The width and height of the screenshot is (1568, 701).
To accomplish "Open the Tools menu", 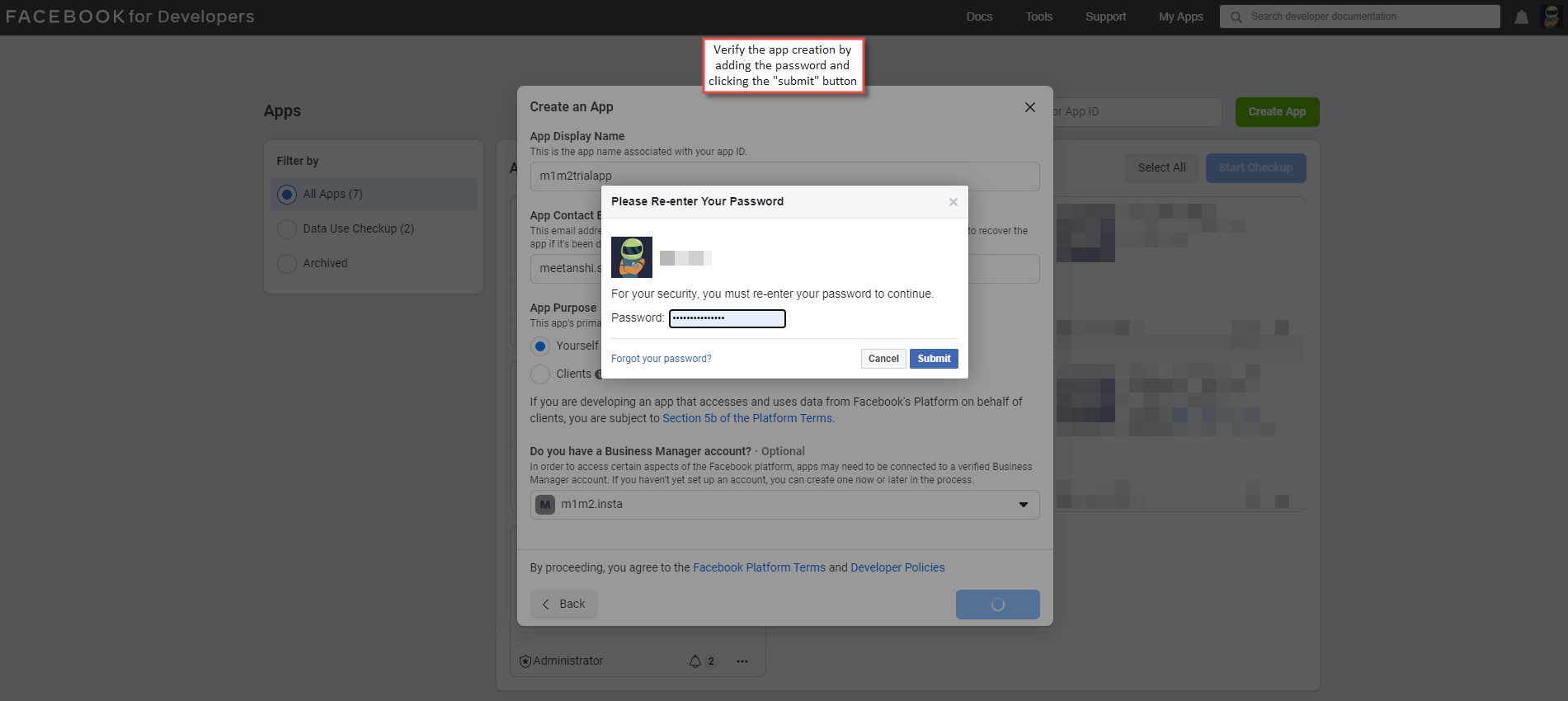I will [x=1038, y=17].
